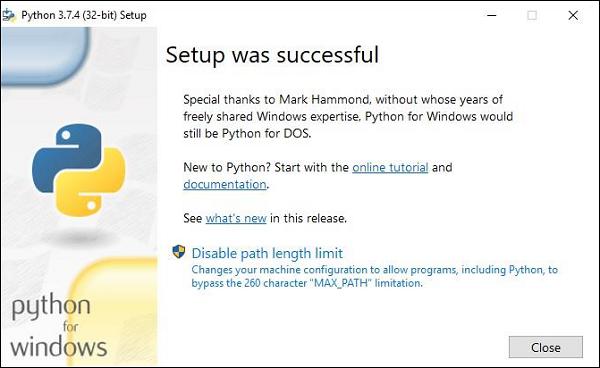Open the online tutorial link
Screen dimensions: 600x368
(x=390, y=167)
